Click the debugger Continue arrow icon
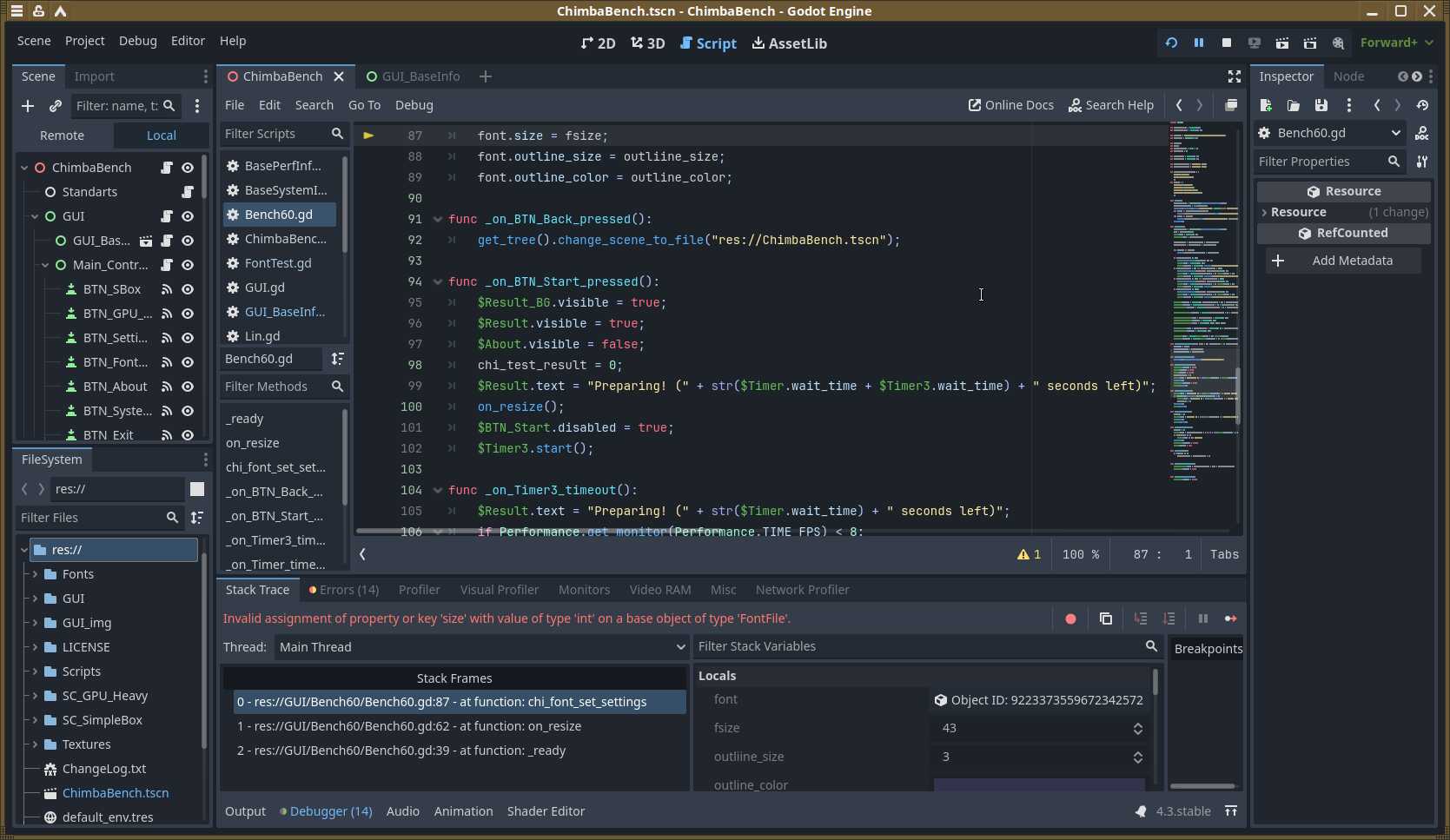This screenshot has height=840, width=1450. 1230,618
